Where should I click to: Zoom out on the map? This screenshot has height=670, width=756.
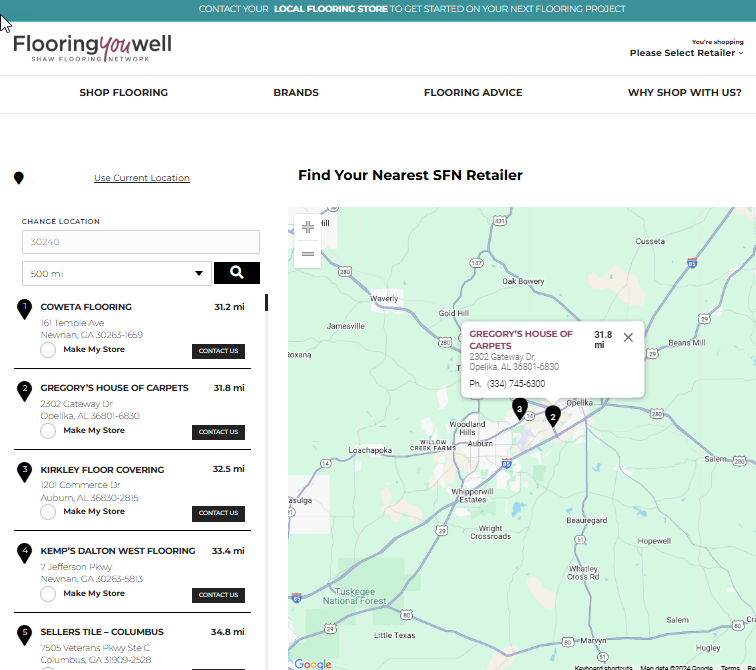[x=308, y=254]
